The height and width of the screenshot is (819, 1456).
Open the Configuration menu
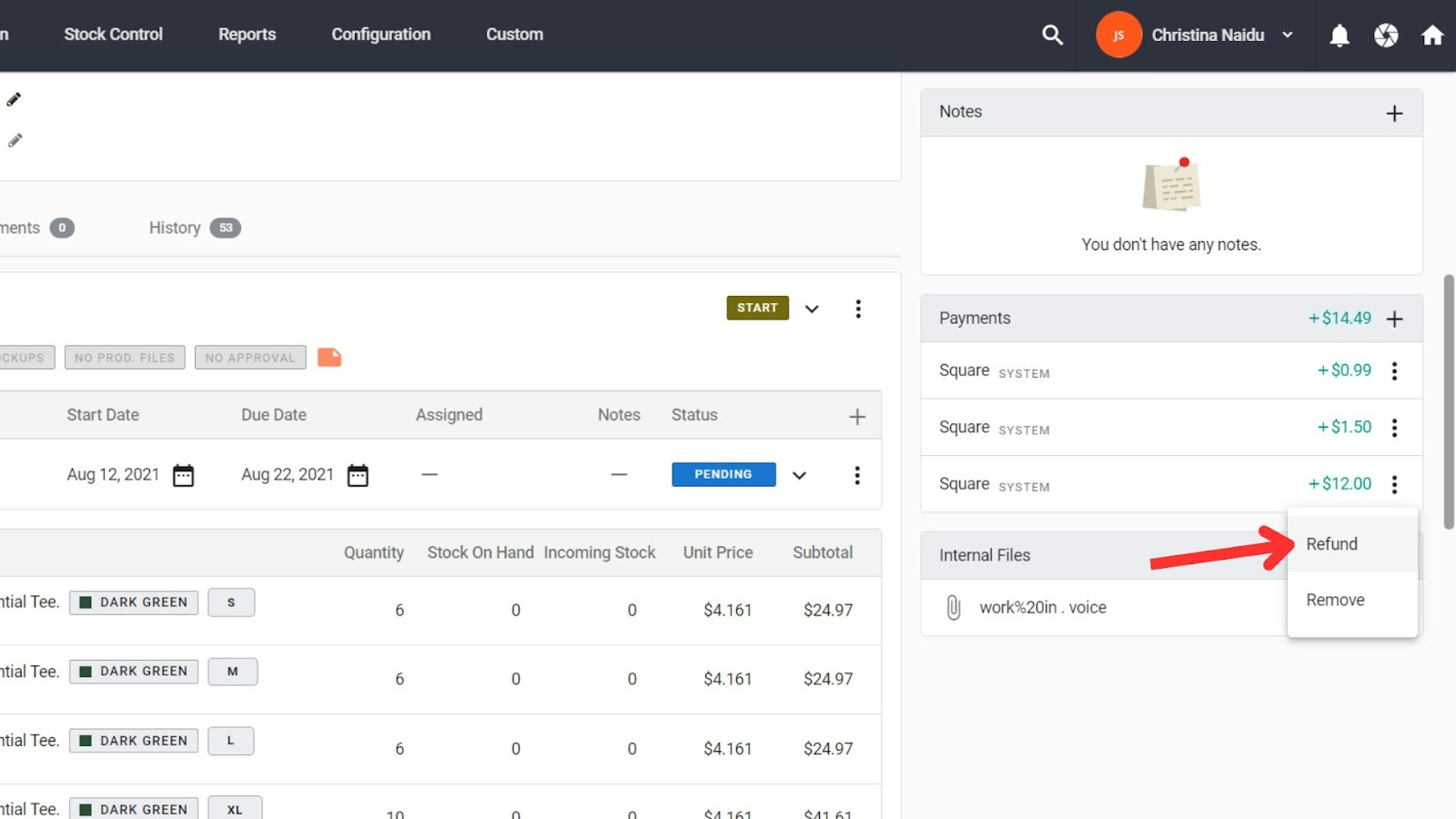(381, 35)
